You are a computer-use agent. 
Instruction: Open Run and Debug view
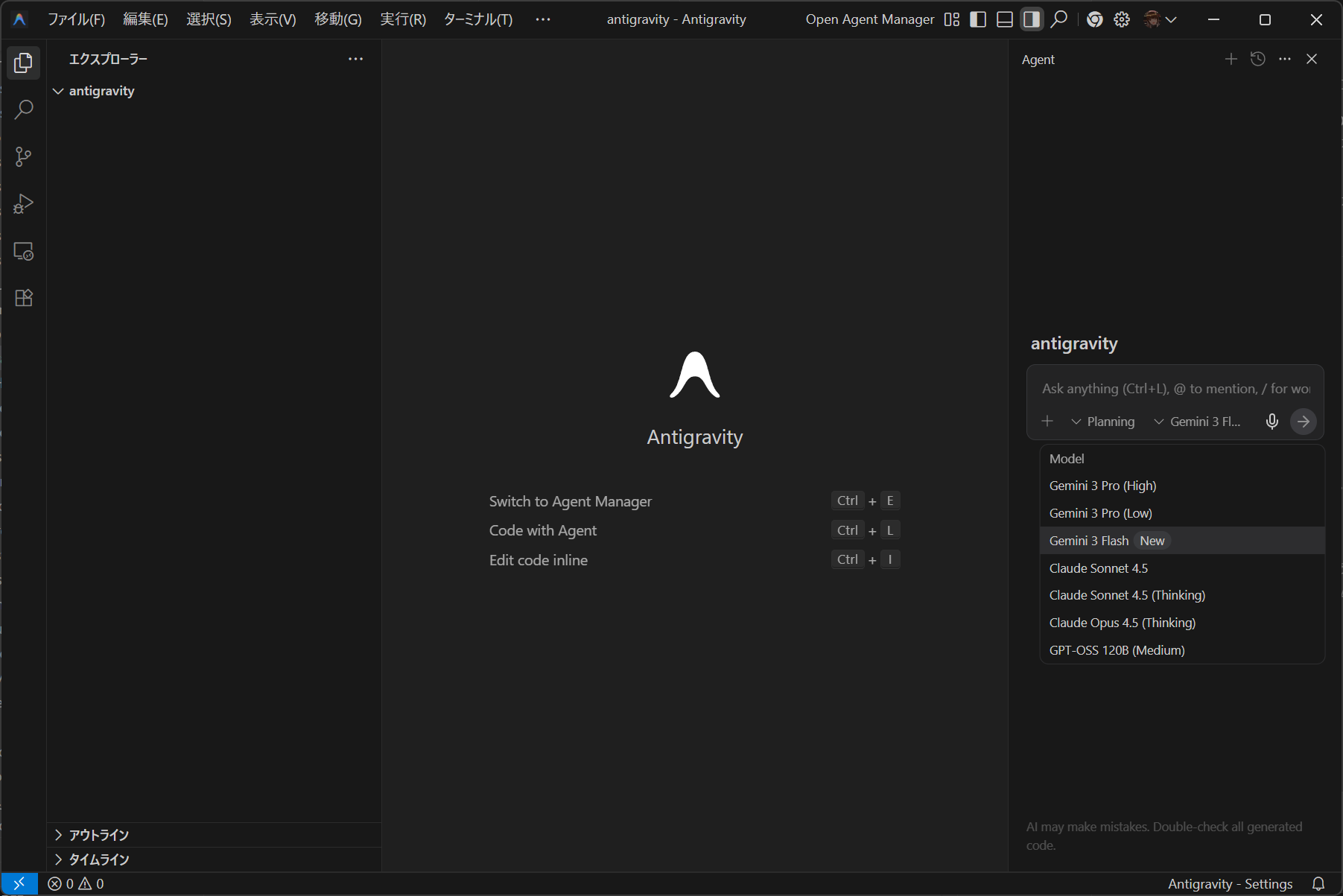(24, 204)
